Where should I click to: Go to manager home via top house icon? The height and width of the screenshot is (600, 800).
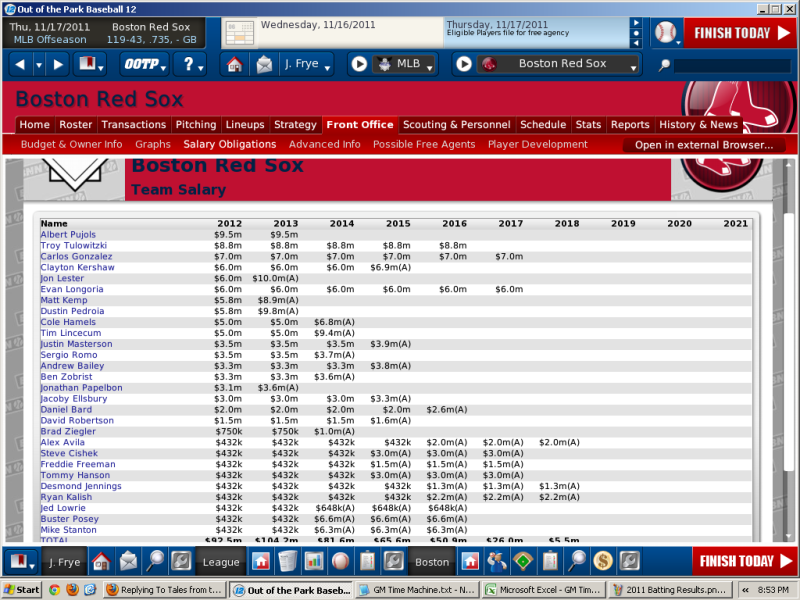pos(235,64)
